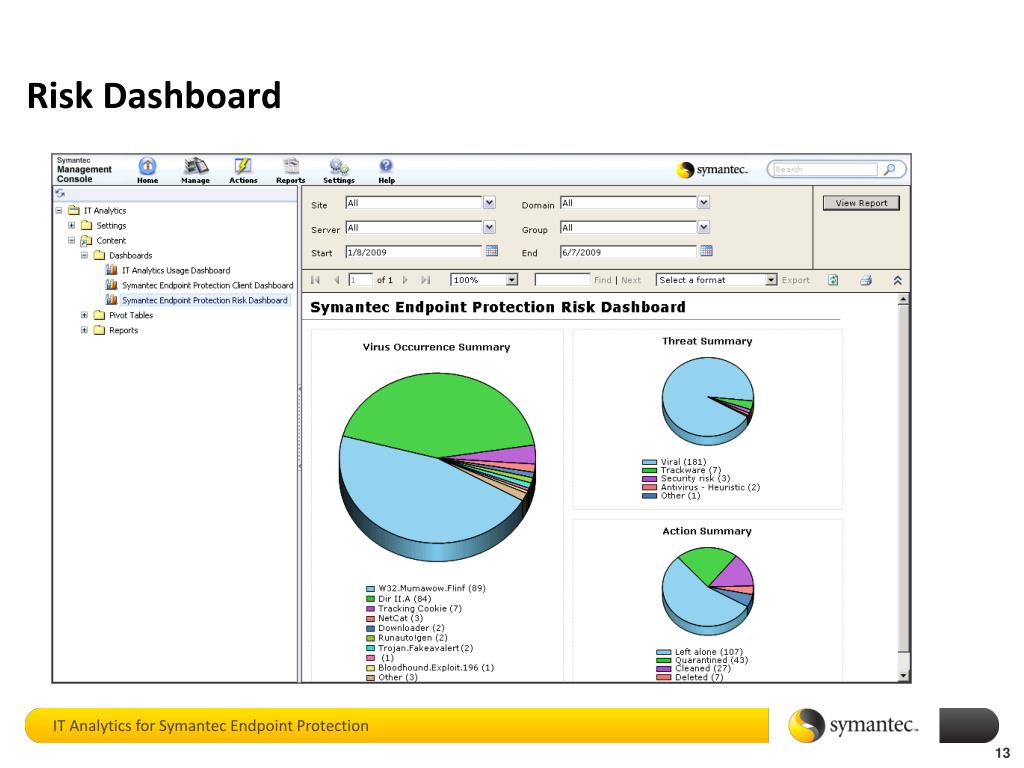Click Client Dashboard chart icon

pyautogui.click(x=112, y=285)
